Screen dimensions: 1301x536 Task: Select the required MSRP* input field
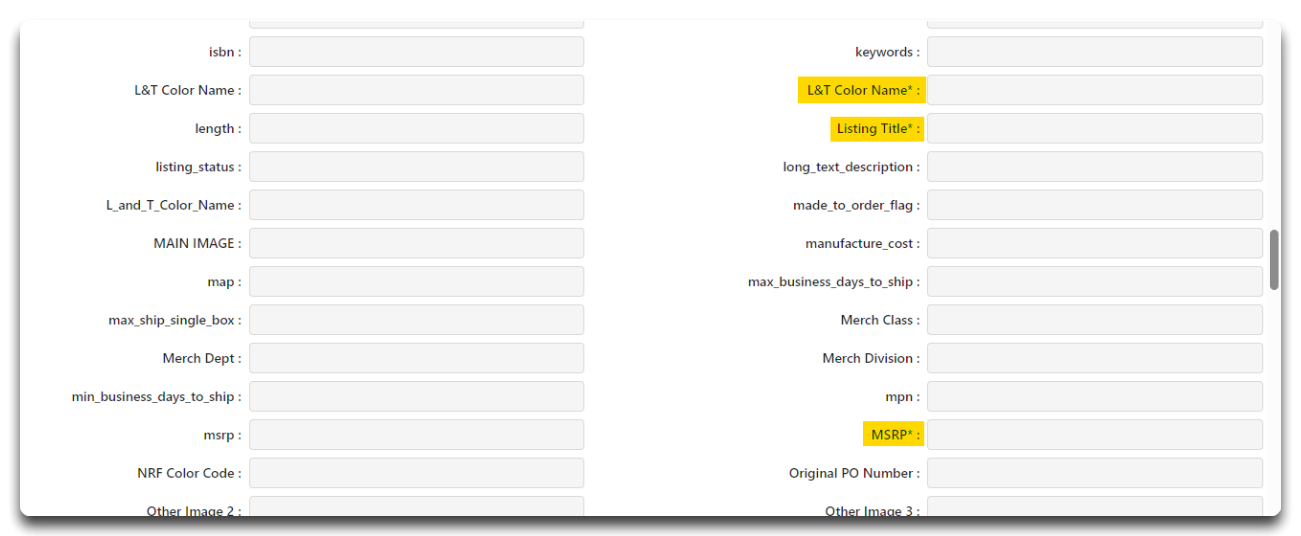pyautogui.click(x=1095, y=435)
